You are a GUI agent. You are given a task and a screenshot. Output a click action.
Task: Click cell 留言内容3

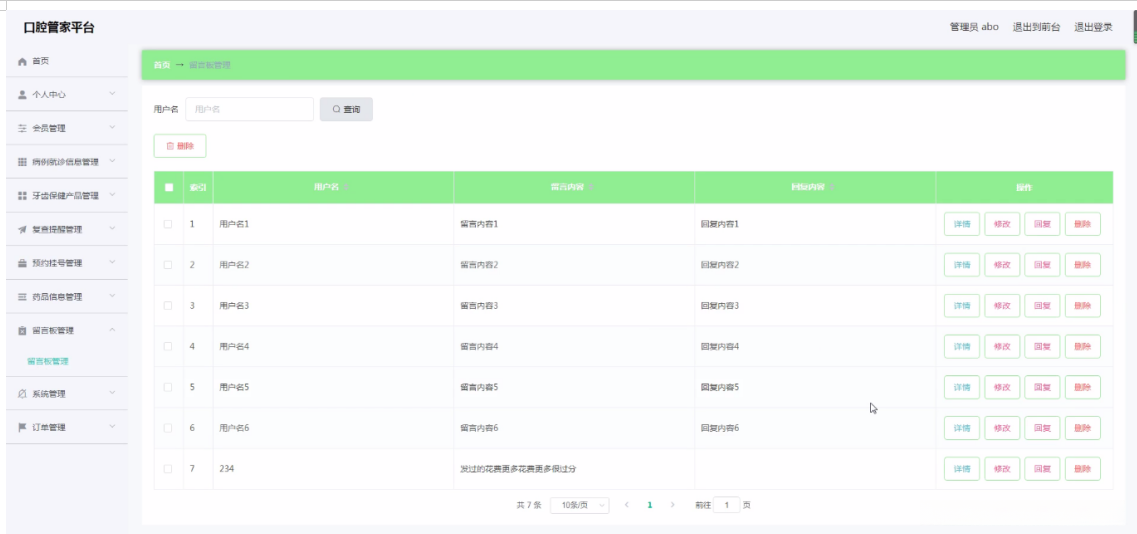tap(479, 305)
